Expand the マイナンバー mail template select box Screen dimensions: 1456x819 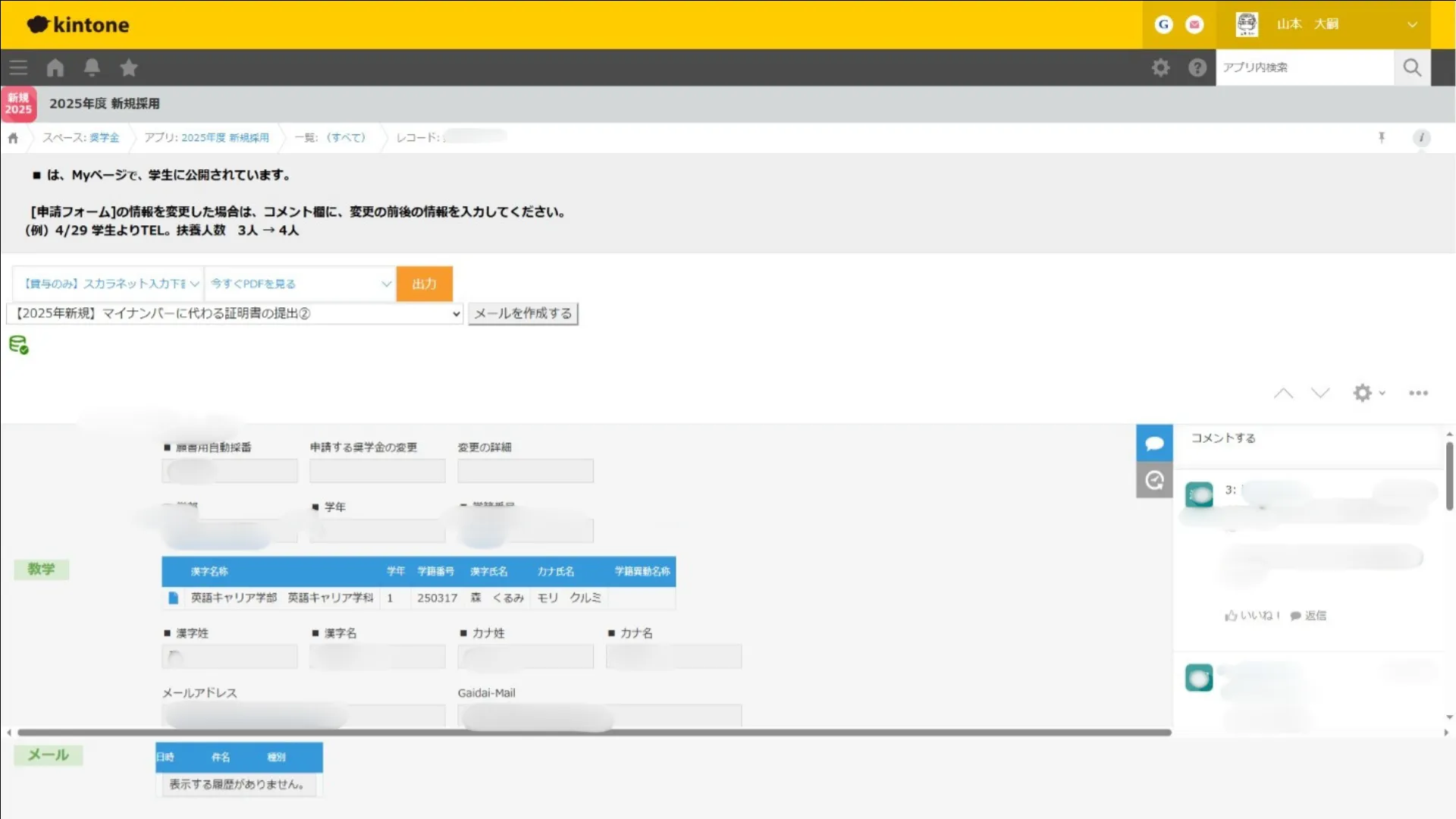(235, 313)
